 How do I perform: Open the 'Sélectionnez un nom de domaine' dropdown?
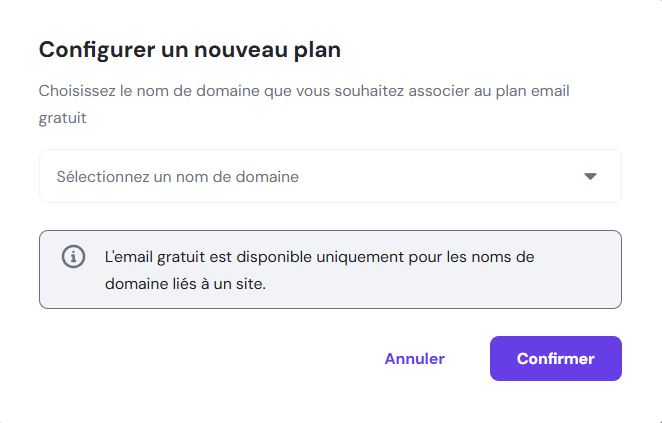coord(330,177)
